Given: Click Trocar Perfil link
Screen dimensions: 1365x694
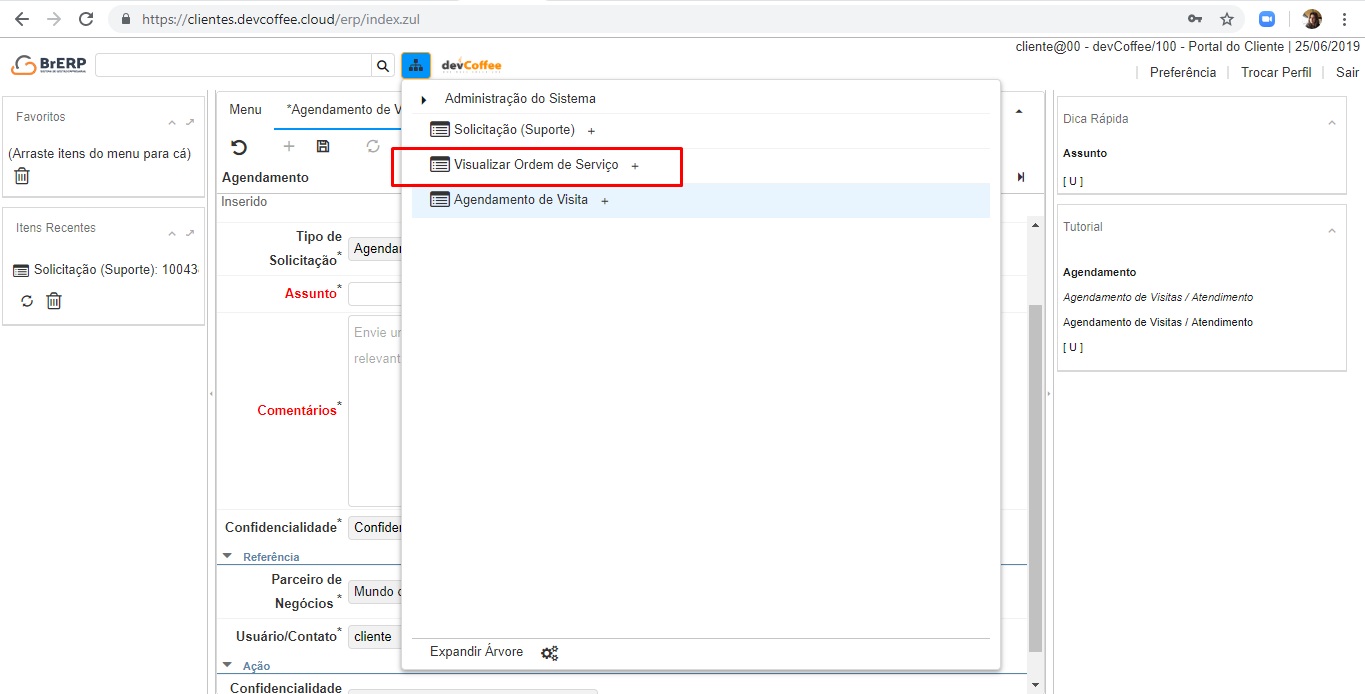Looking at the screenshot, I should 1275,72.
